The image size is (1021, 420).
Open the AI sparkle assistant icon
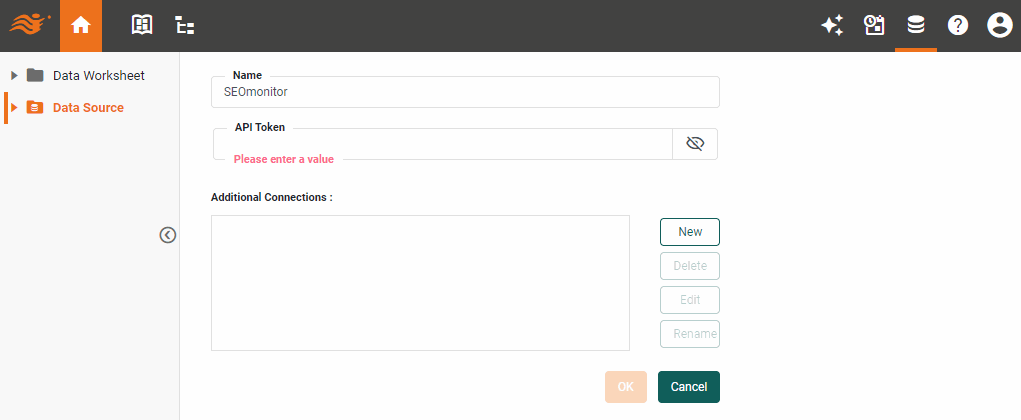[x=831, y=26]
